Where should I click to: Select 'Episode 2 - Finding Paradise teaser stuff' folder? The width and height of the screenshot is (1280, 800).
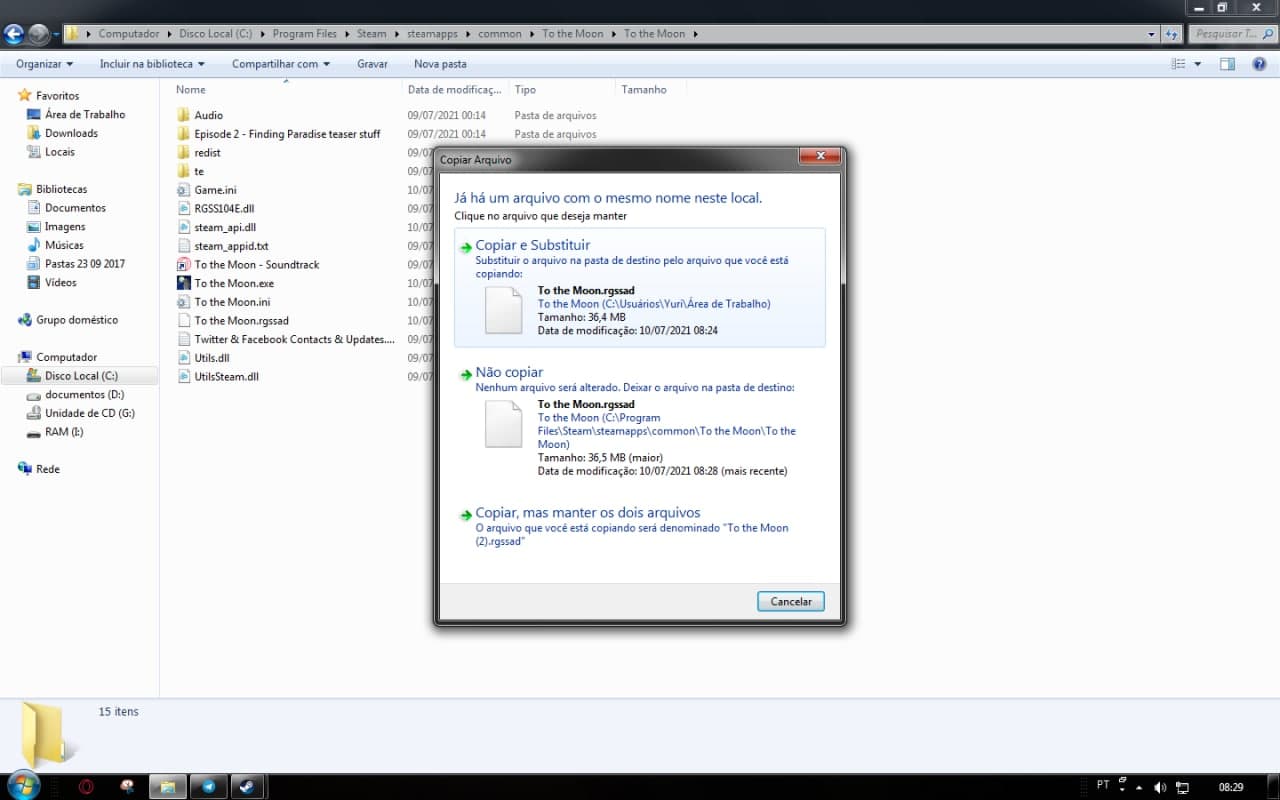click(288, 134)
